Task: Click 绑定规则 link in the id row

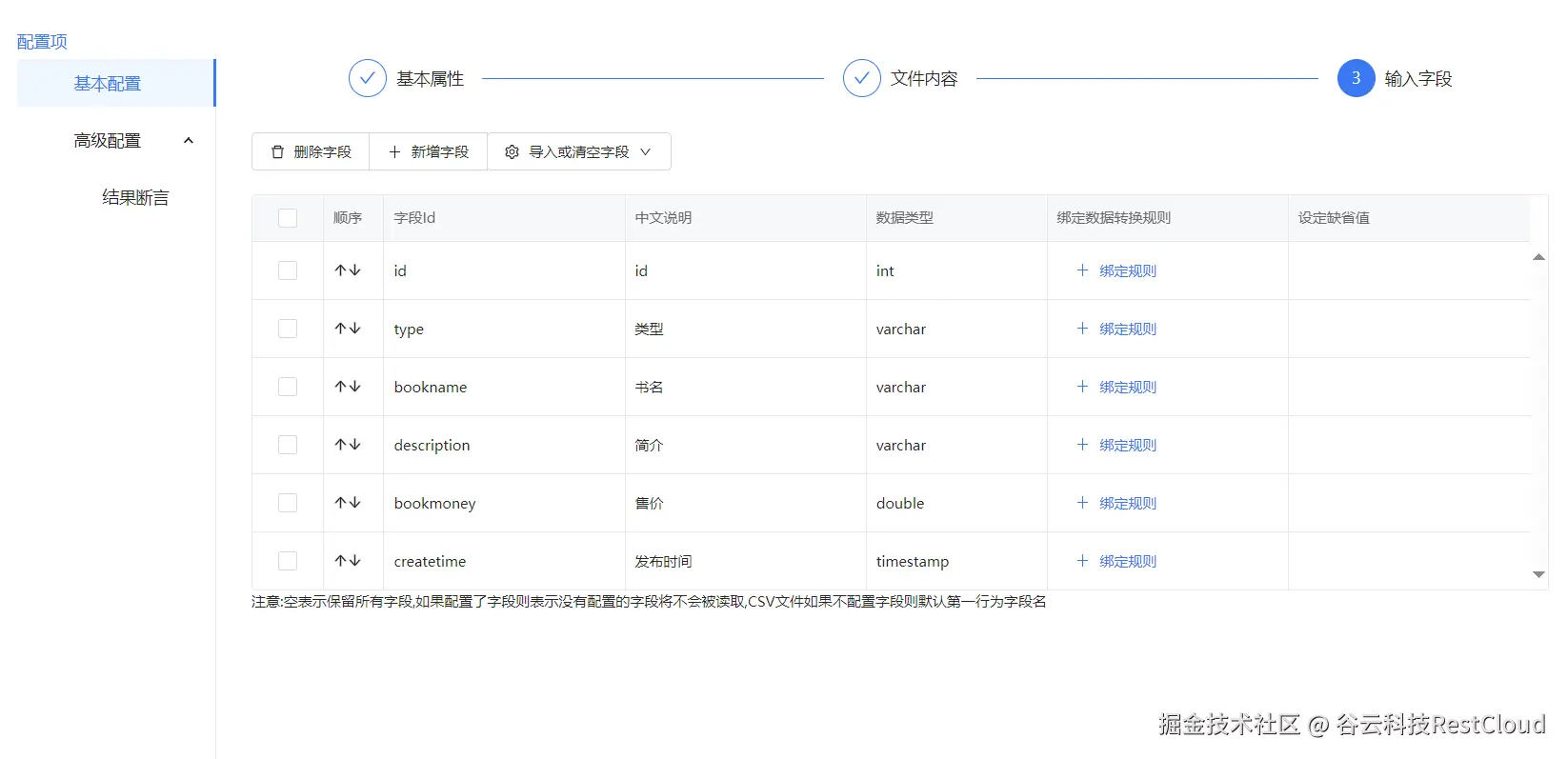Action: [1128, 270]
